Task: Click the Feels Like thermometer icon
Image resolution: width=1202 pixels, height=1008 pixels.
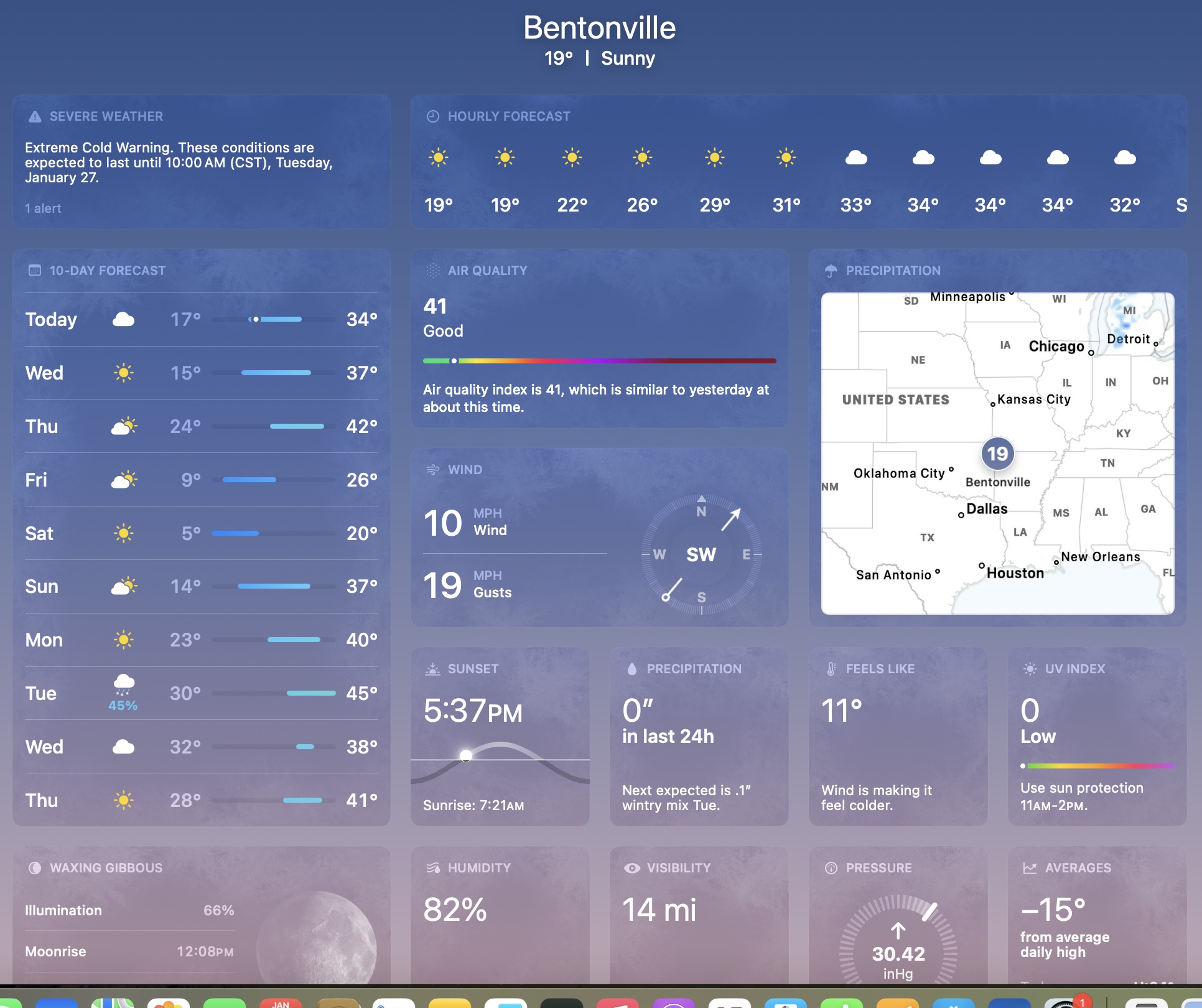Action: pyautogui.click(x=831, y=669)
